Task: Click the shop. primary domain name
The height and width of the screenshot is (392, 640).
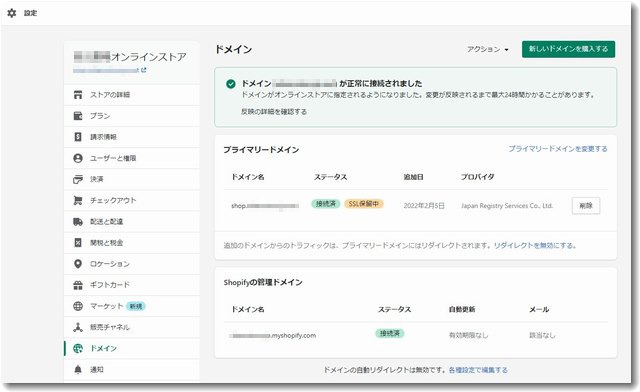Action: pos(265,206)
